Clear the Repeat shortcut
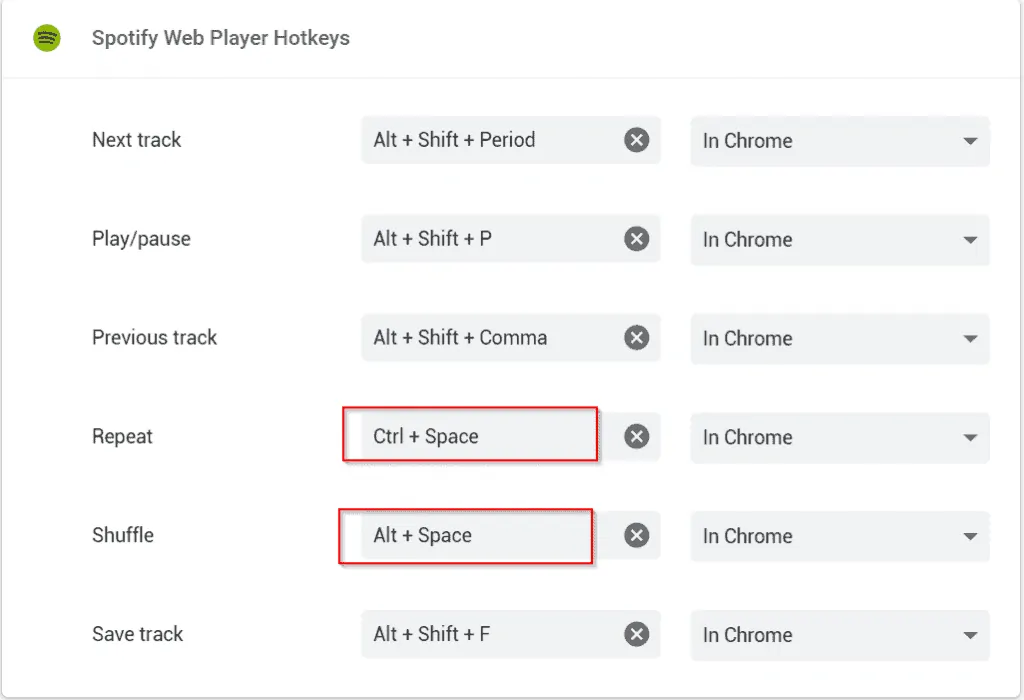This screenshot has height=700, width=1024. (637, 437)
